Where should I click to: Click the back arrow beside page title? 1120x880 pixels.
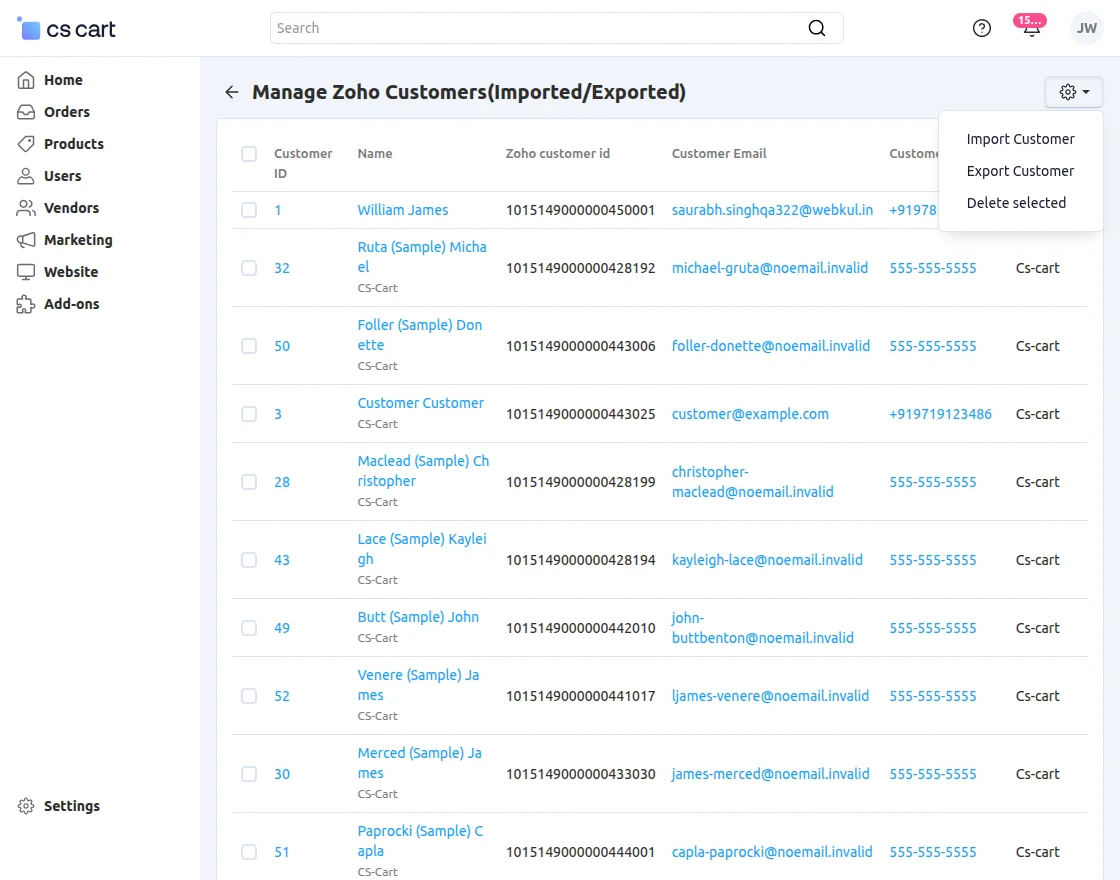(x=231, y=92)
